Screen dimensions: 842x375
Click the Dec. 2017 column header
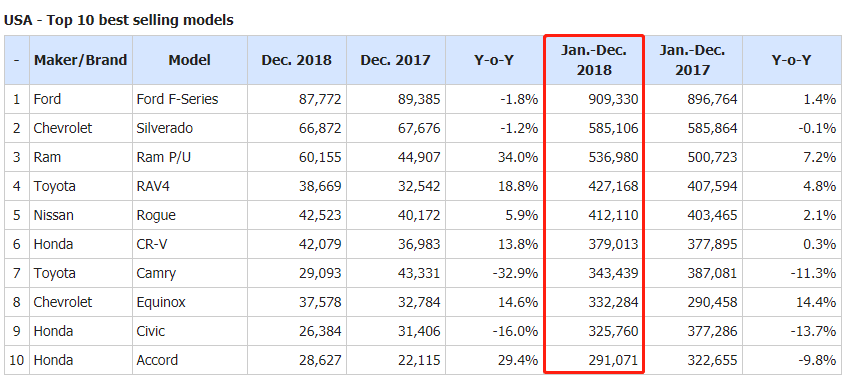[396, 60]
